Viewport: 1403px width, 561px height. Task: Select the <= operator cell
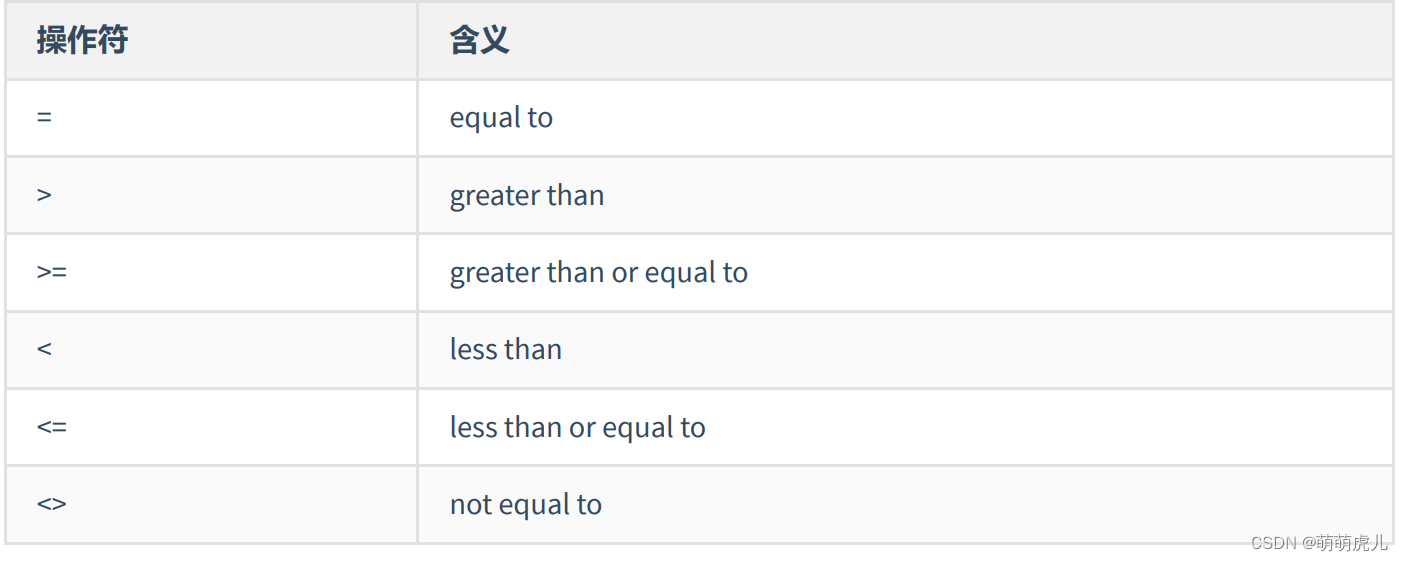point(52,427)
